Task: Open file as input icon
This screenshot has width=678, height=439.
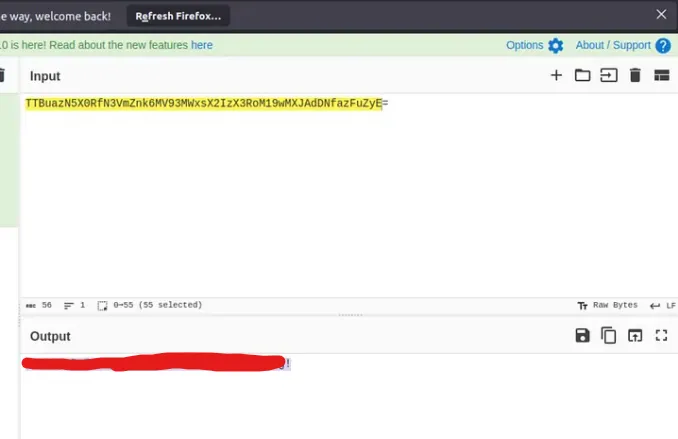Action: point(608,76)
